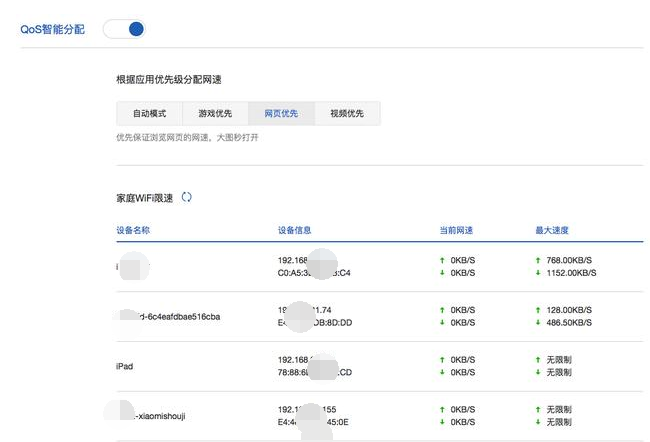This screenshot has width=650, height=442.
Task: Click the 最大速度 column header
Action: pos(552,231)
